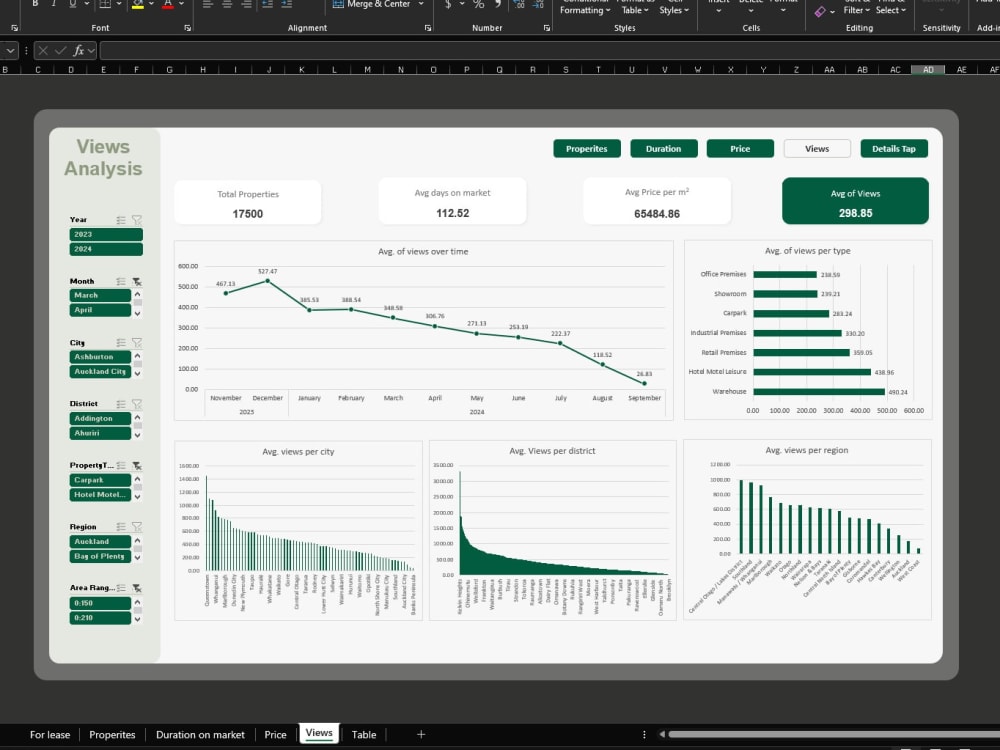Viewport: 1000px width, 750px height.
Task: Expand the Name Box dropdown
Action: pos(10,50)
